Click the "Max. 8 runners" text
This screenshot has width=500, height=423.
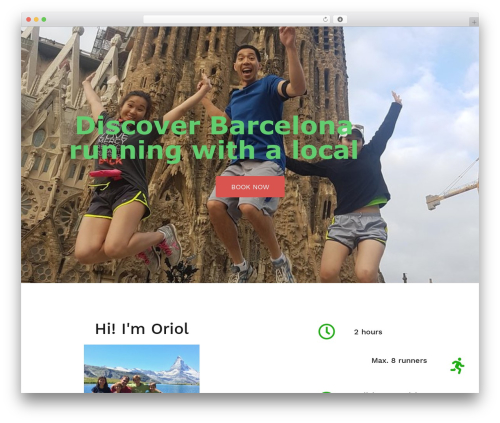(399, 360)
